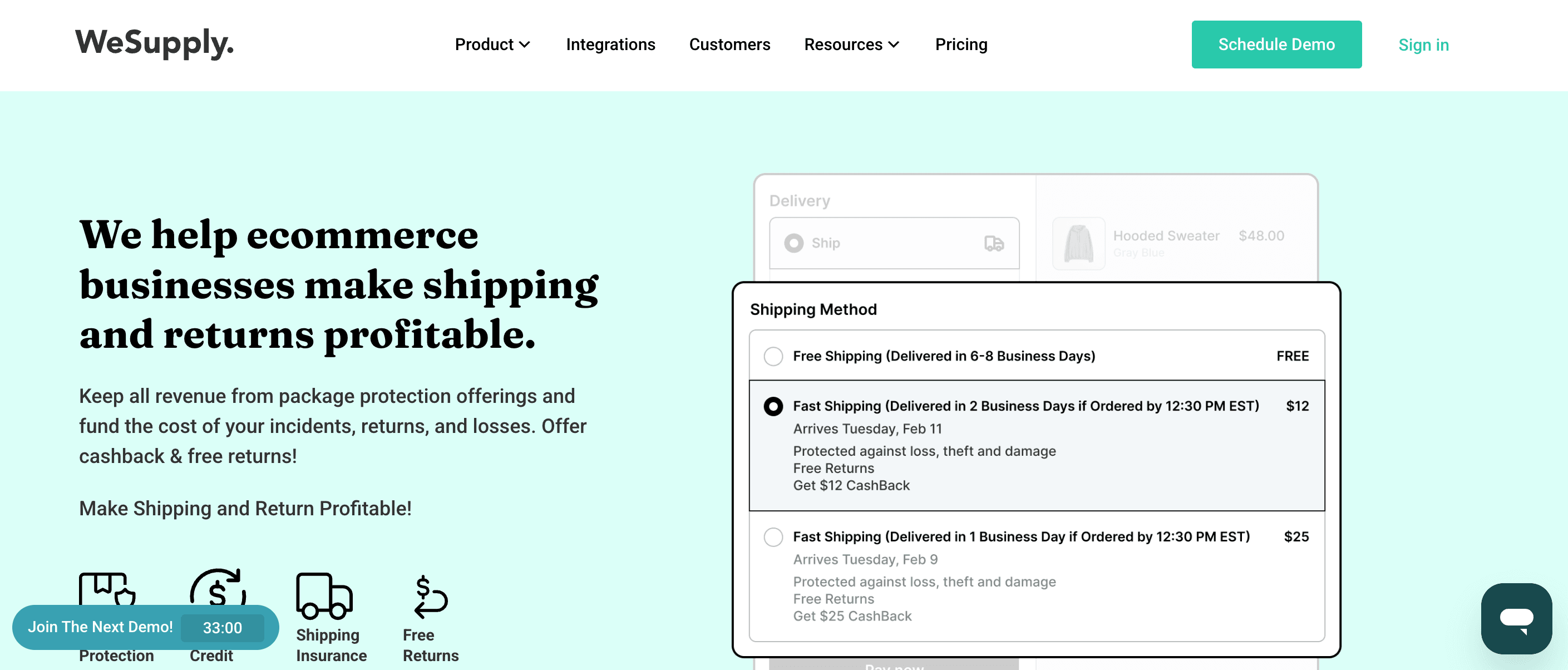Click the Join The Next Demo banner

[101, 627]
